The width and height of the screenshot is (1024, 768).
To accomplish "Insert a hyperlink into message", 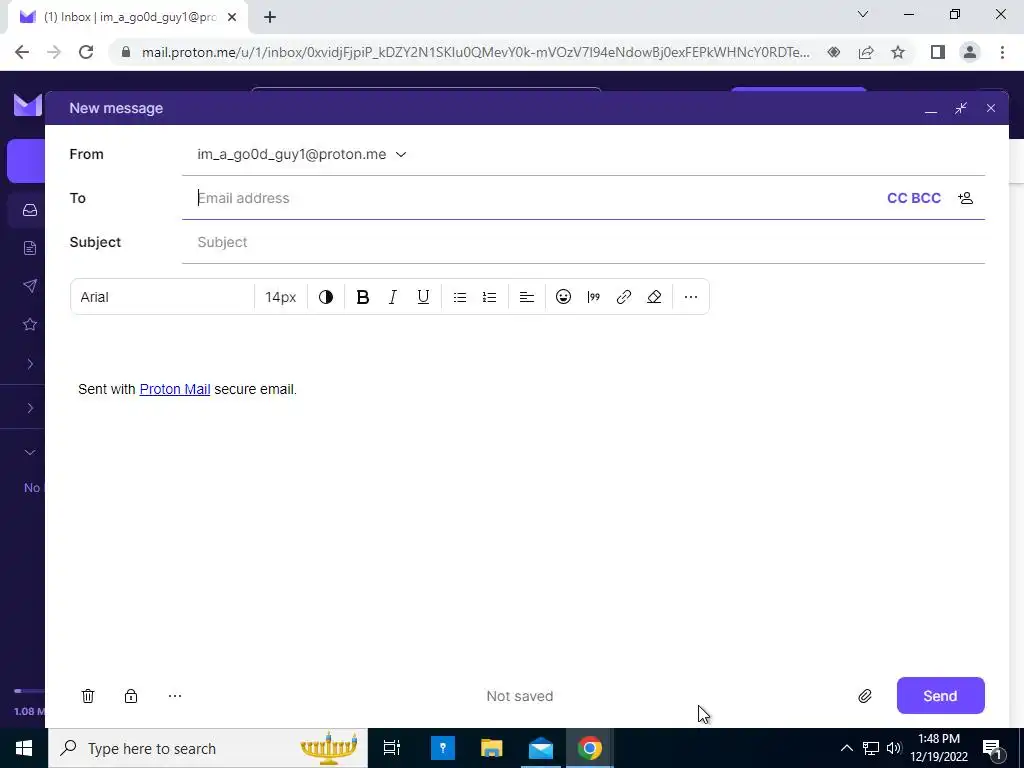I will [624, 297].
